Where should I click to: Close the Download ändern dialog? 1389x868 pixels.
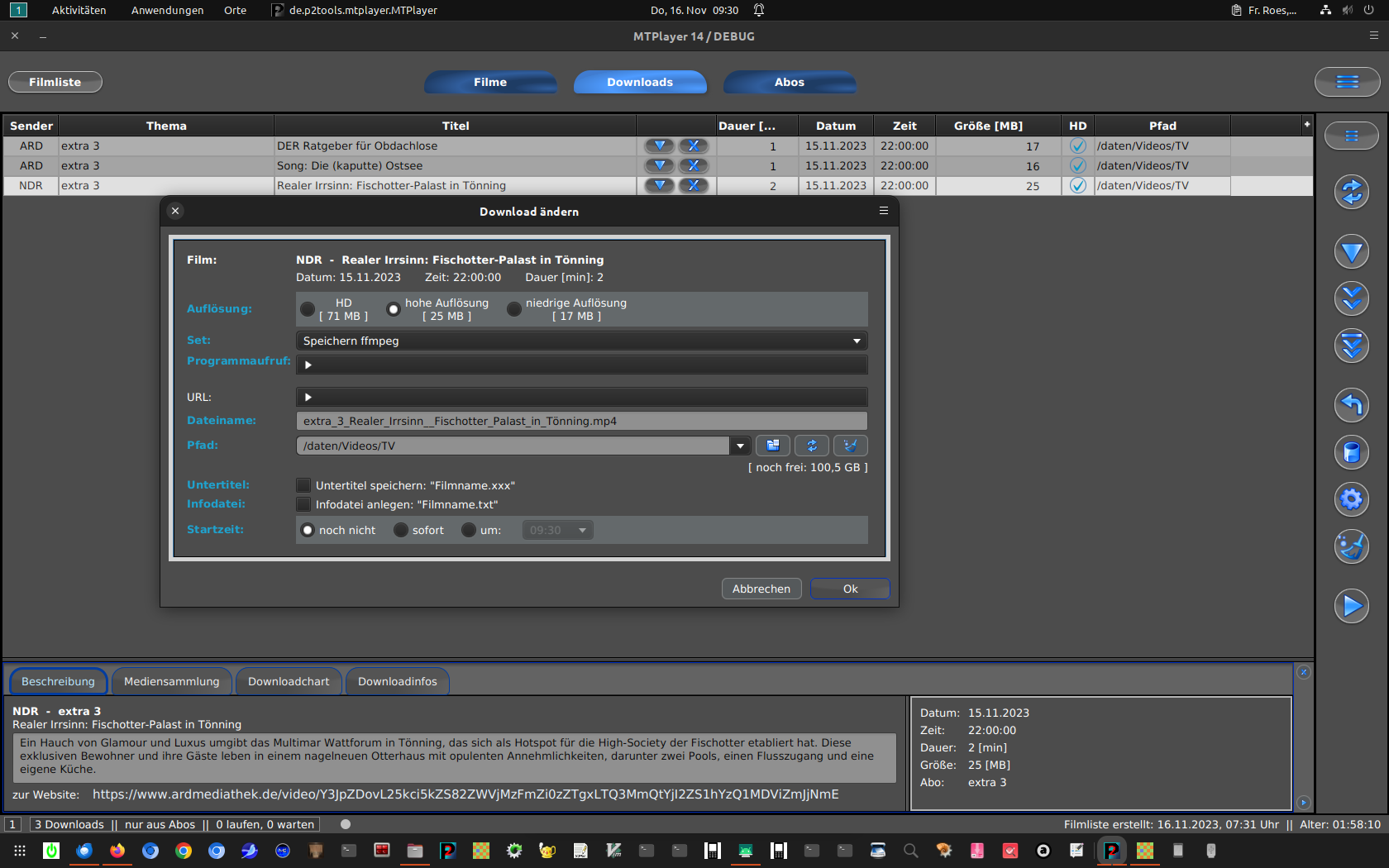pos(175,211)
